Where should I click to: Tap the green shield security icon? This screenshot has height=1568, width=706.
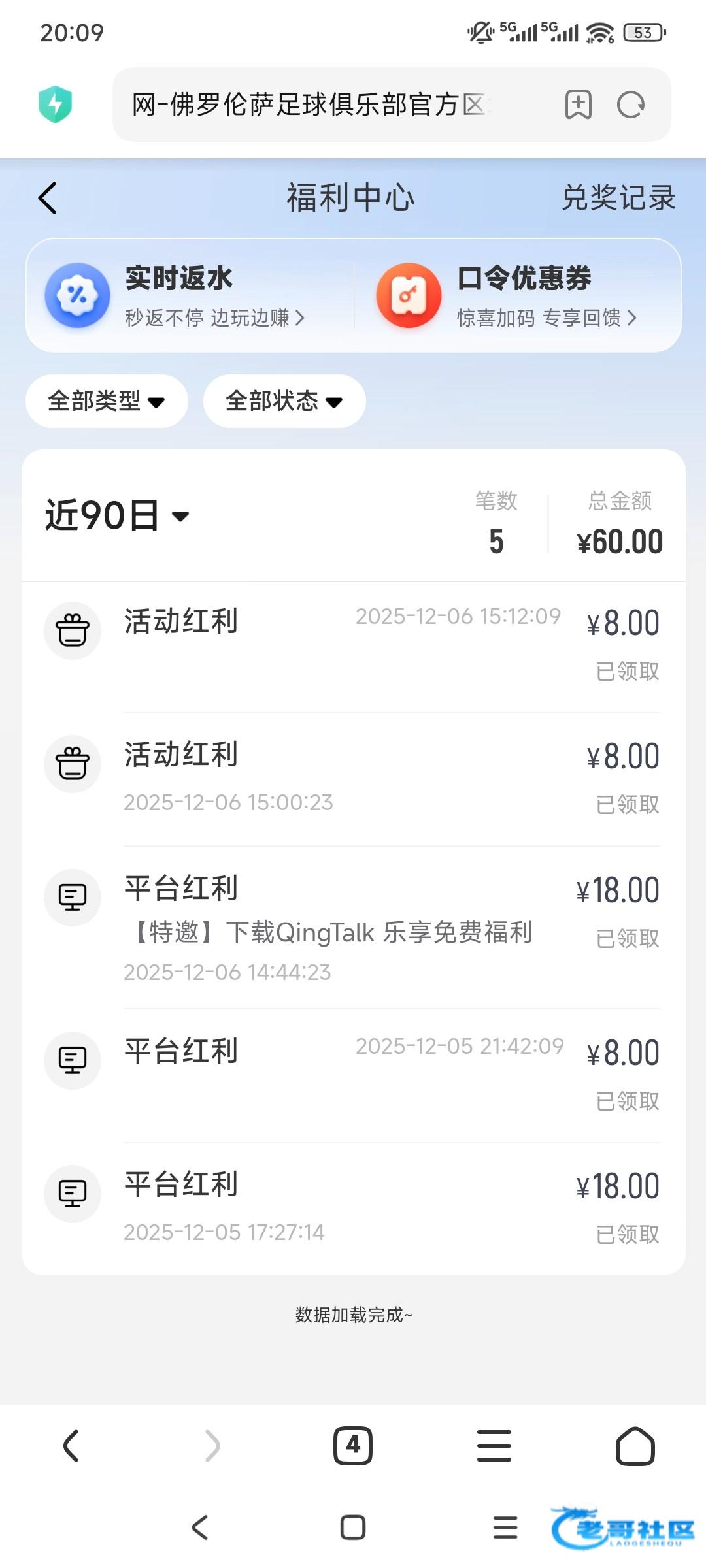coord(56,105)
